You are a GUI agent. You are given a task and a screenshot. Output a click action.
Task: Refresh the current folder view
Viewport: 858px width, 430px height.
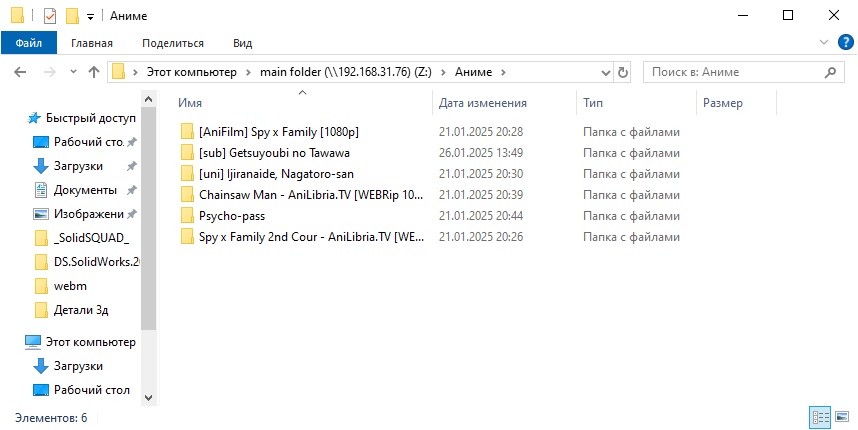(623, 72)
